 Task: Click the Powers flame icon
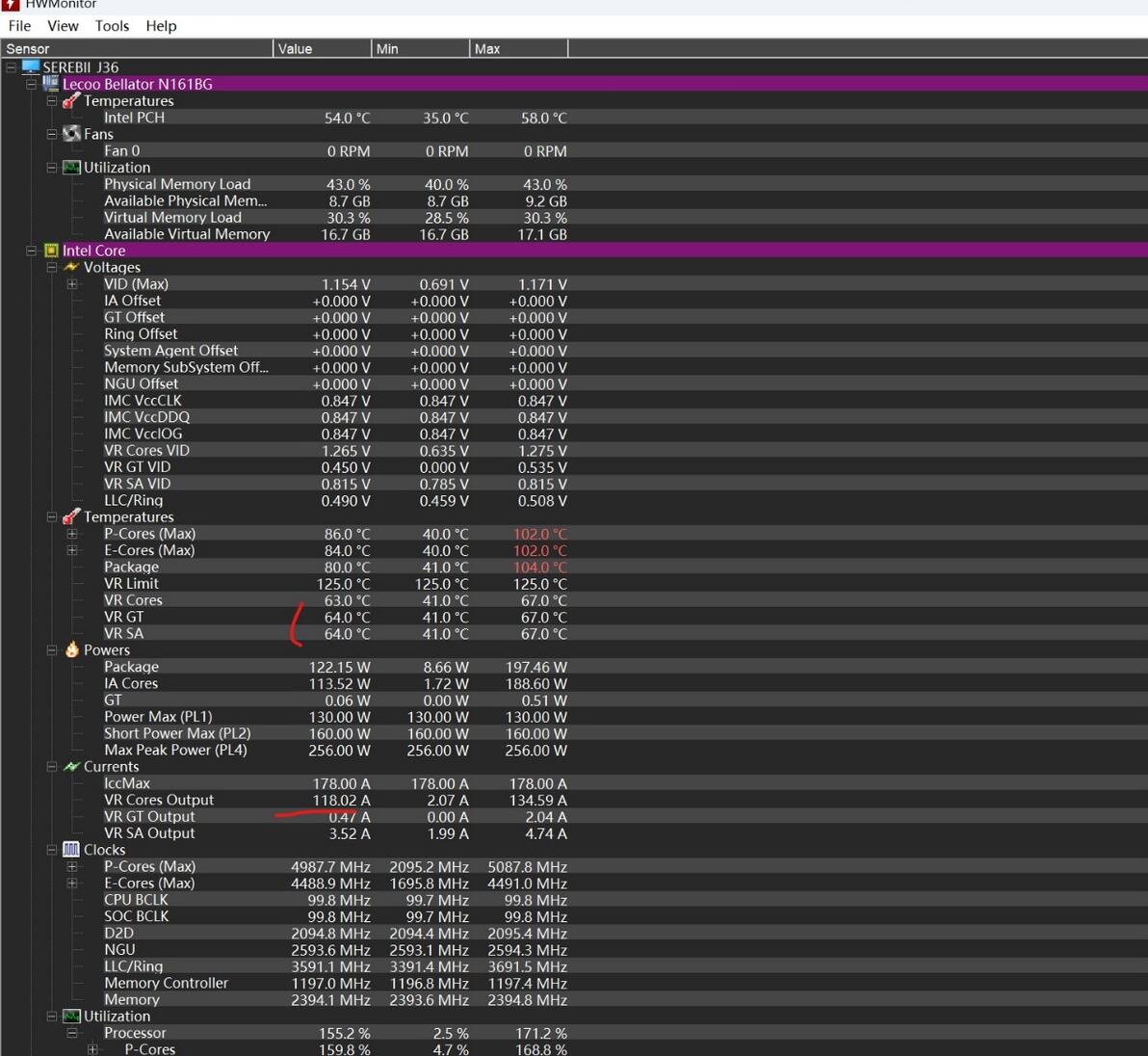71,649
